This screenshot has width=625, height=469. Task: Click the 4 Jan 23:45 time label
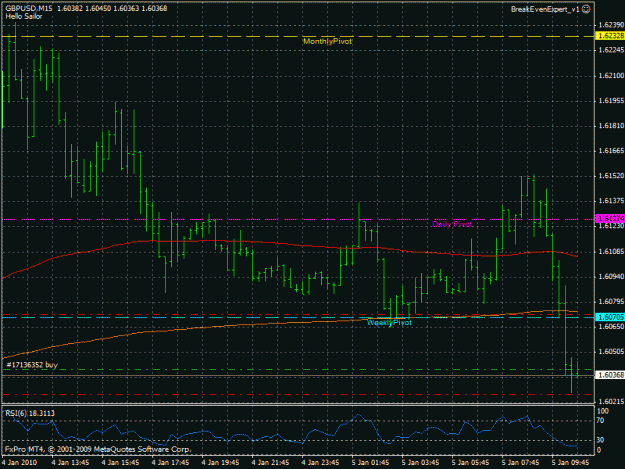tap(320, 463)
